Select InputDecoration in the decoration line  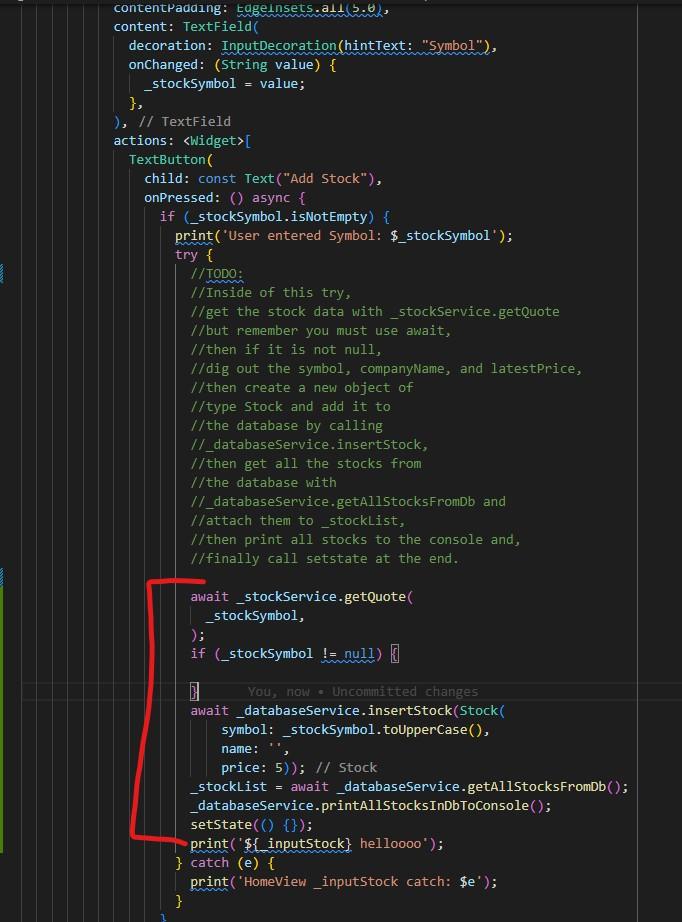[x=279, y=45]
